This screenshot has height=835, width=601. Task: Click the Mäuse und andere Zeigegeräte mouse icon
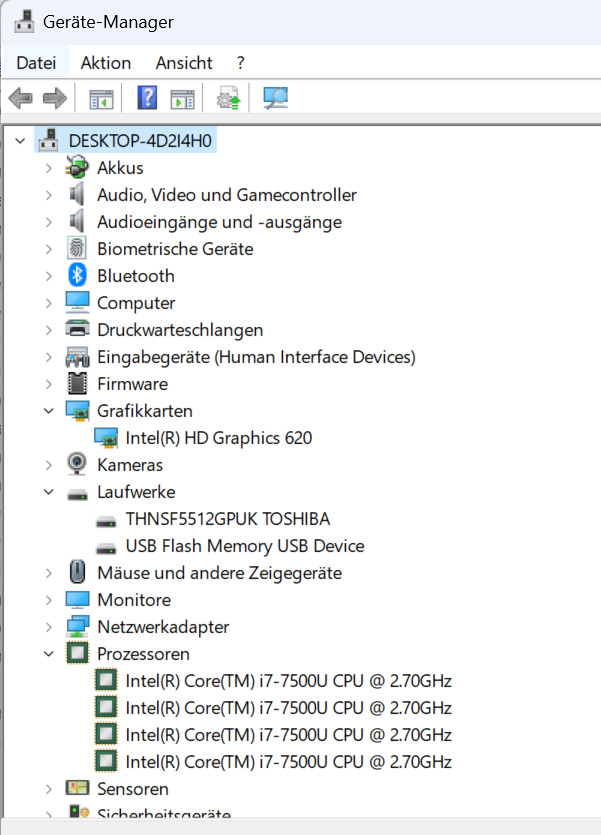[77, 572]
